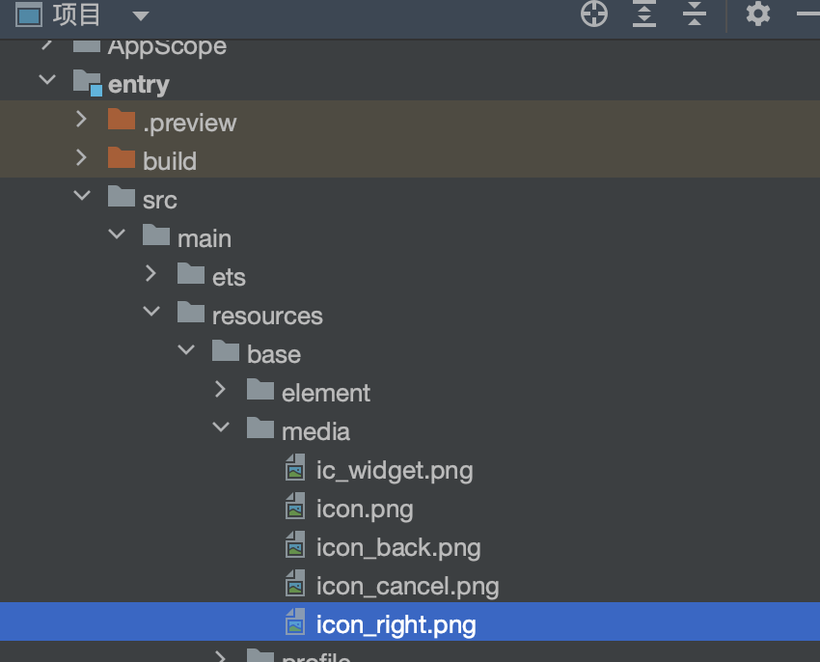Click the Collapse All toolbar icon
The image size is (820, 662).
pos(694,14)
